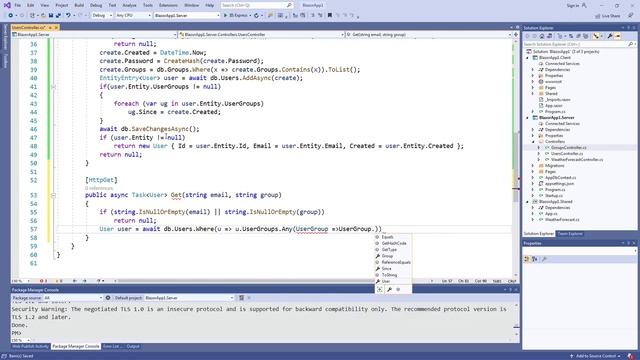
Task: Switch to the Team Explorer tab
Action: tap(570, 234)
